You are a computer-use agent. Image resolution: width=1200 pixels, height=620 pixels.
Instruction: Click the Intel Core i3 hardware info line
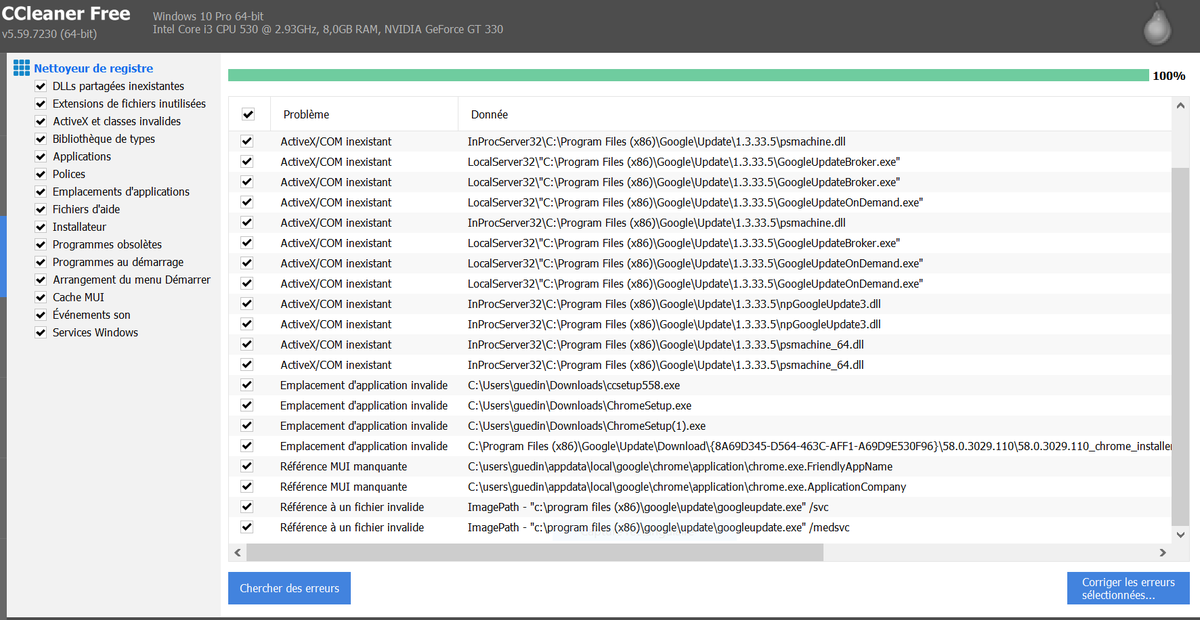tap(328, 30)
